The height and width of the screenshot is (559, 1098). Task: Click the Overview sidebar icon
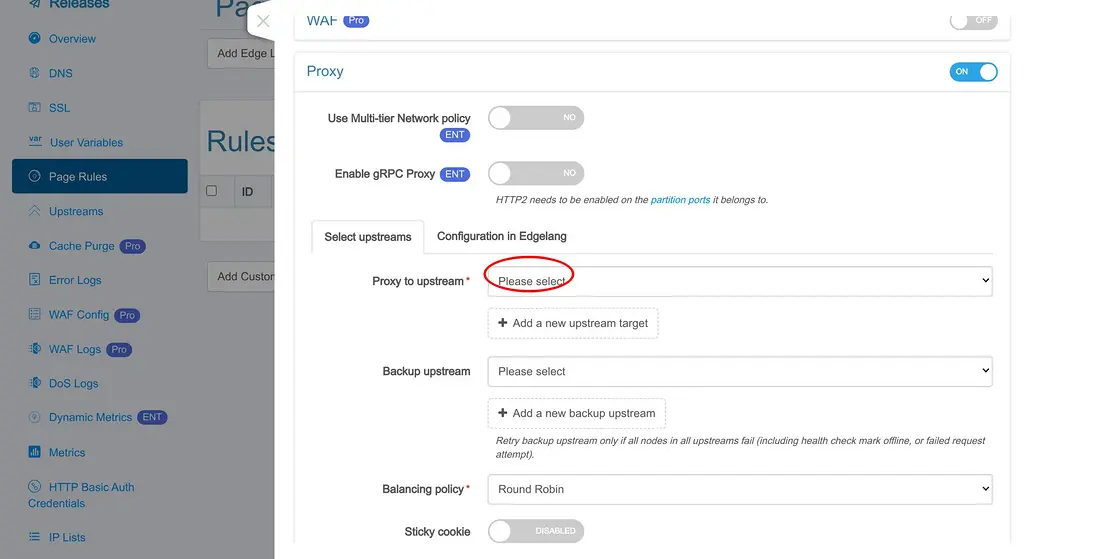point(35,39)
